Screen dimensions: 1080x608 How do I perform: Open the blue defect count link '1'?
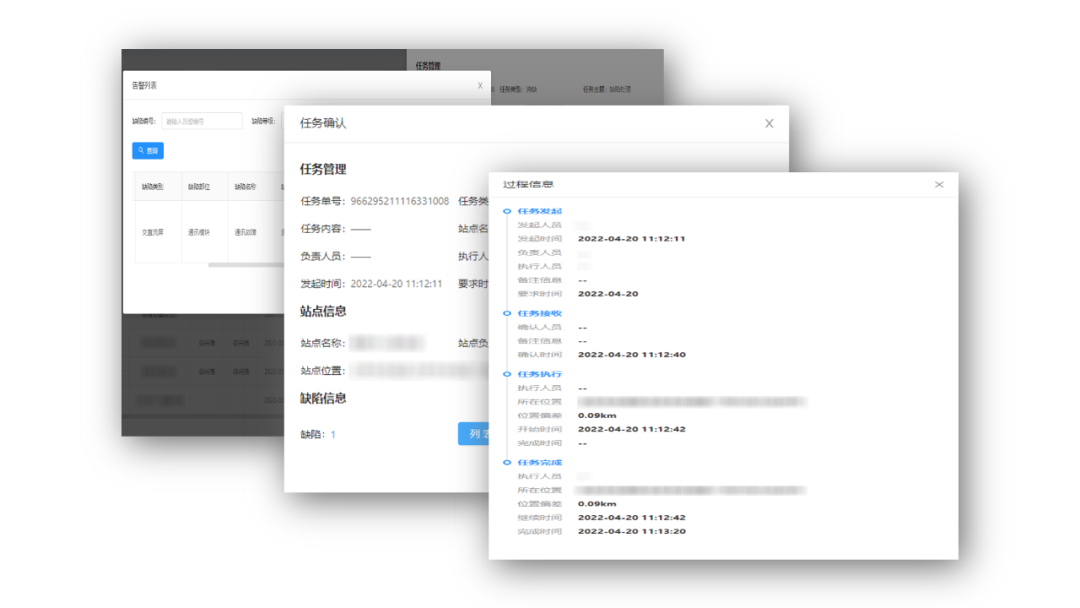point(333,434)
